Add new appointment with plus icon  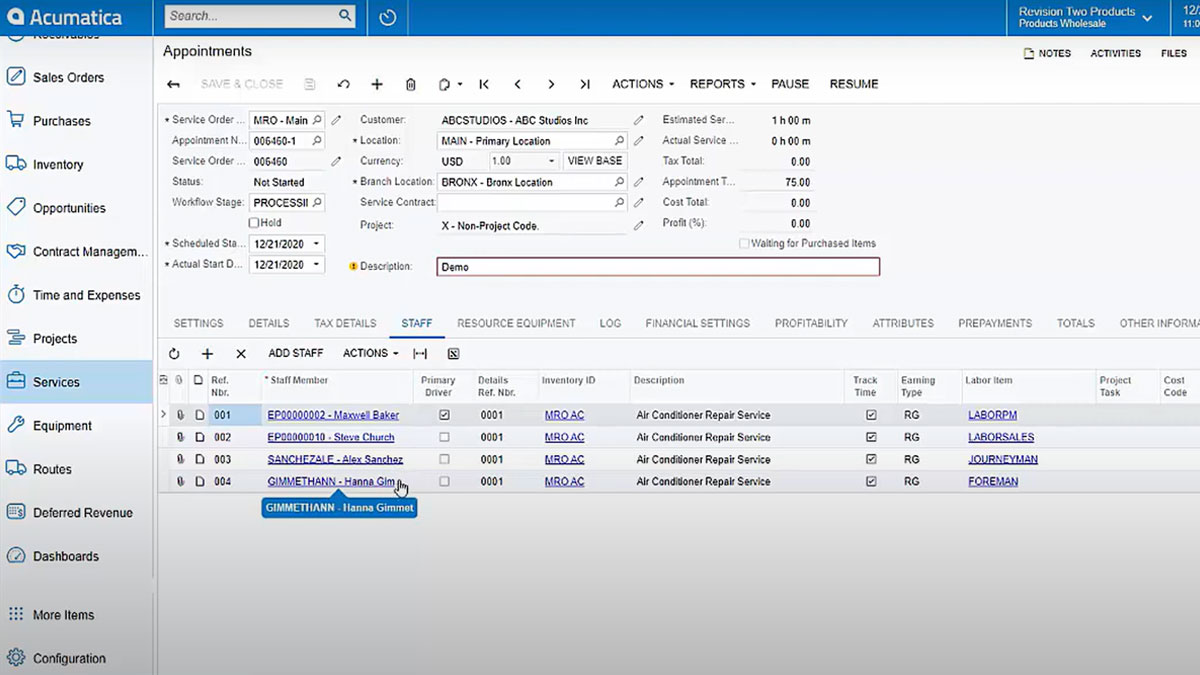(x=377, y=84)
